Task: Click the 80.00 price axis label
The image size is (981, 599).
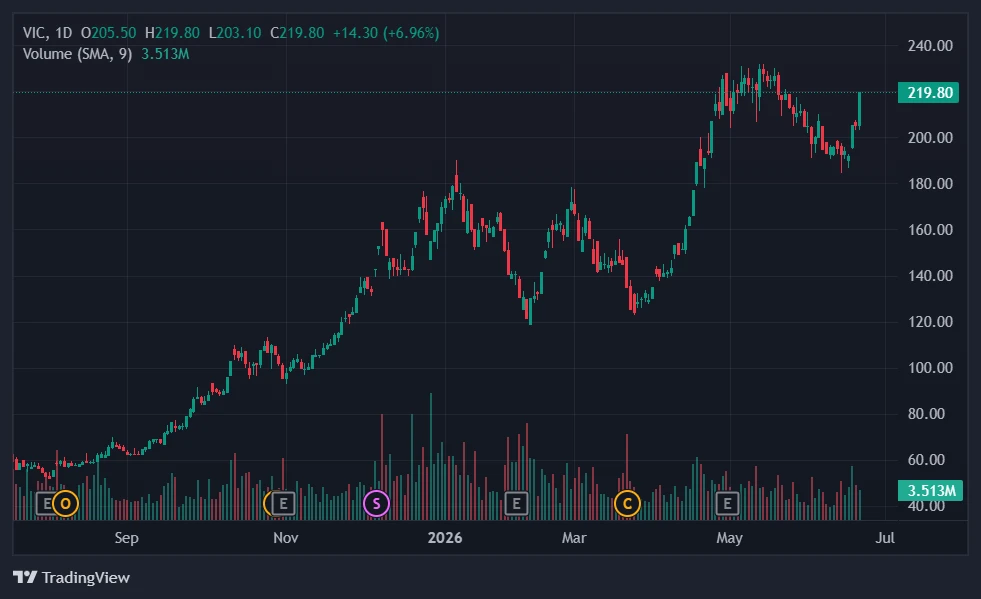Action: [x=926, y=414]
